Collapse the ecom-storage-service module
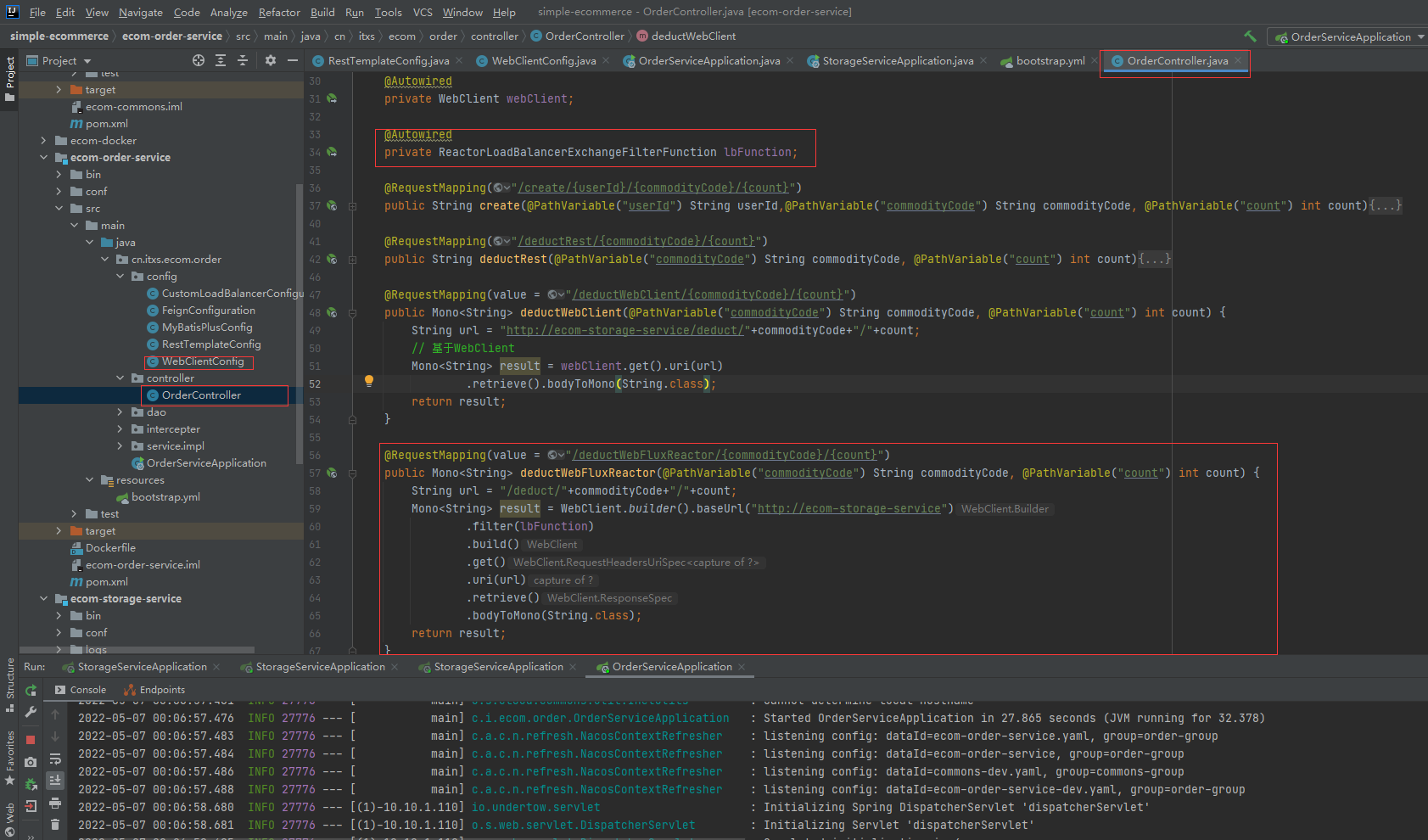The width and height of the screenshot is (1428, 840). (x=43, y=599)
